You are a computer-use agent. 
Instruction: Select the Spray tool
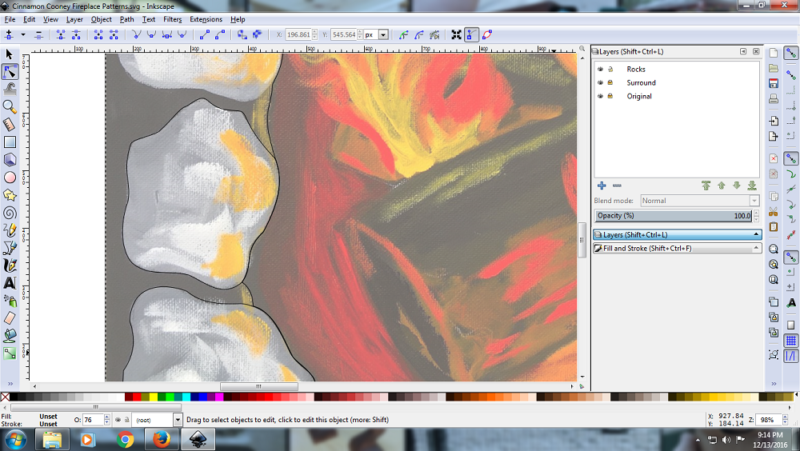tap(9, 300)
